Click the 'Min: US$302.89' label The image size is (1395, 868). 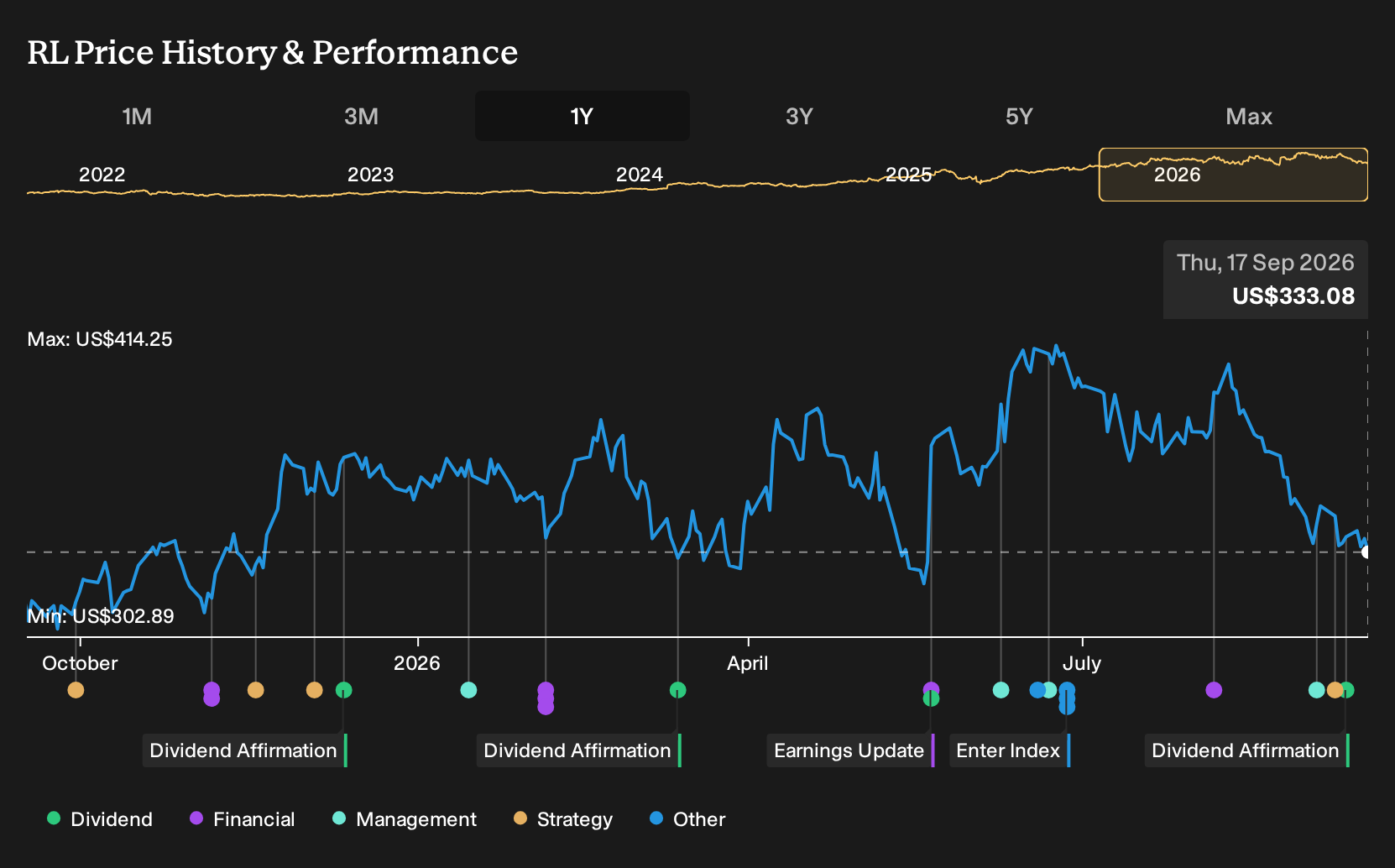[x=101, y=616]
